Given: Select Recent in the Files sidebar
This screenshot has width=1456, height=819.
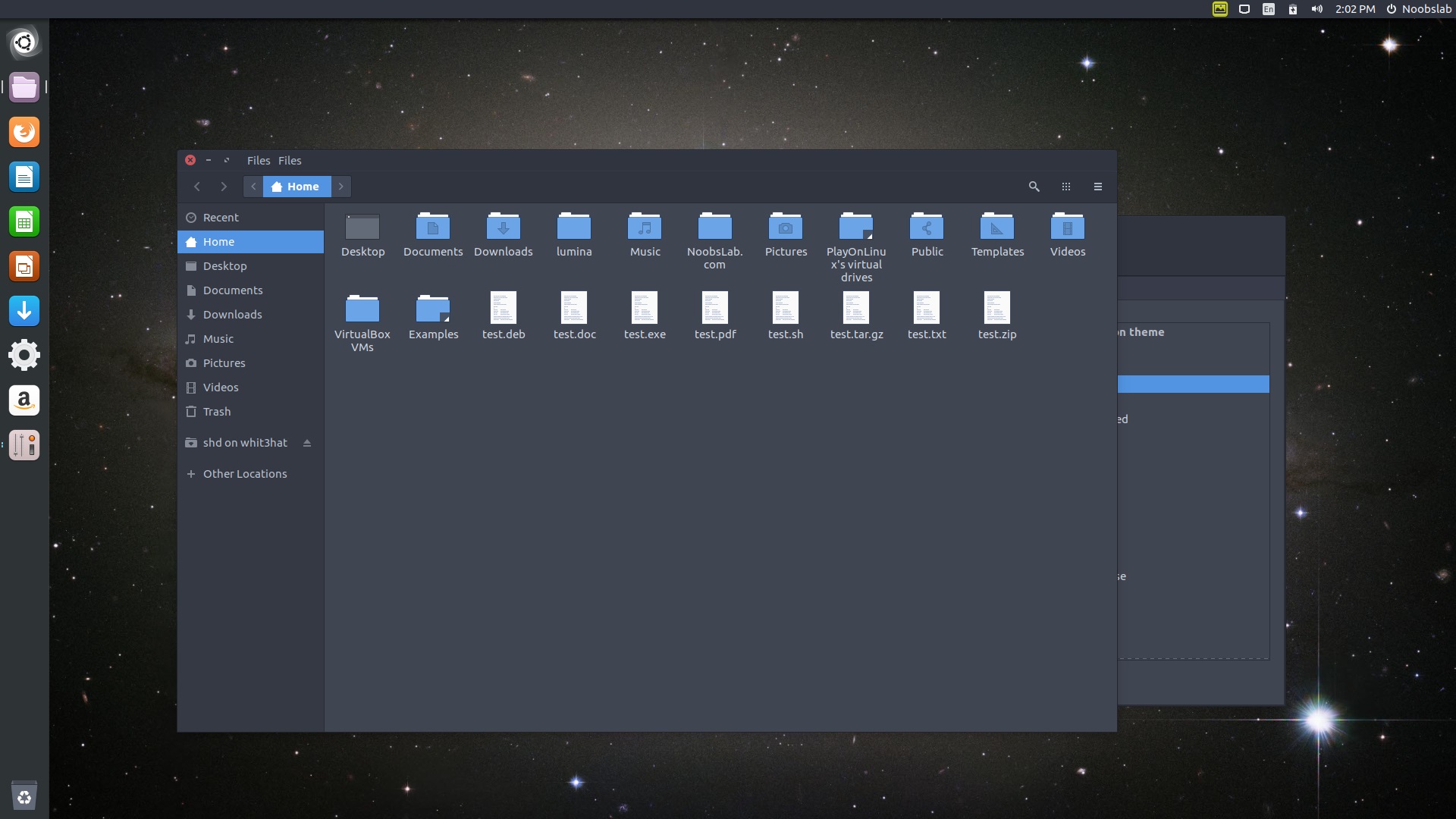Looking at the screenshot, I should [x=221, y=218].
